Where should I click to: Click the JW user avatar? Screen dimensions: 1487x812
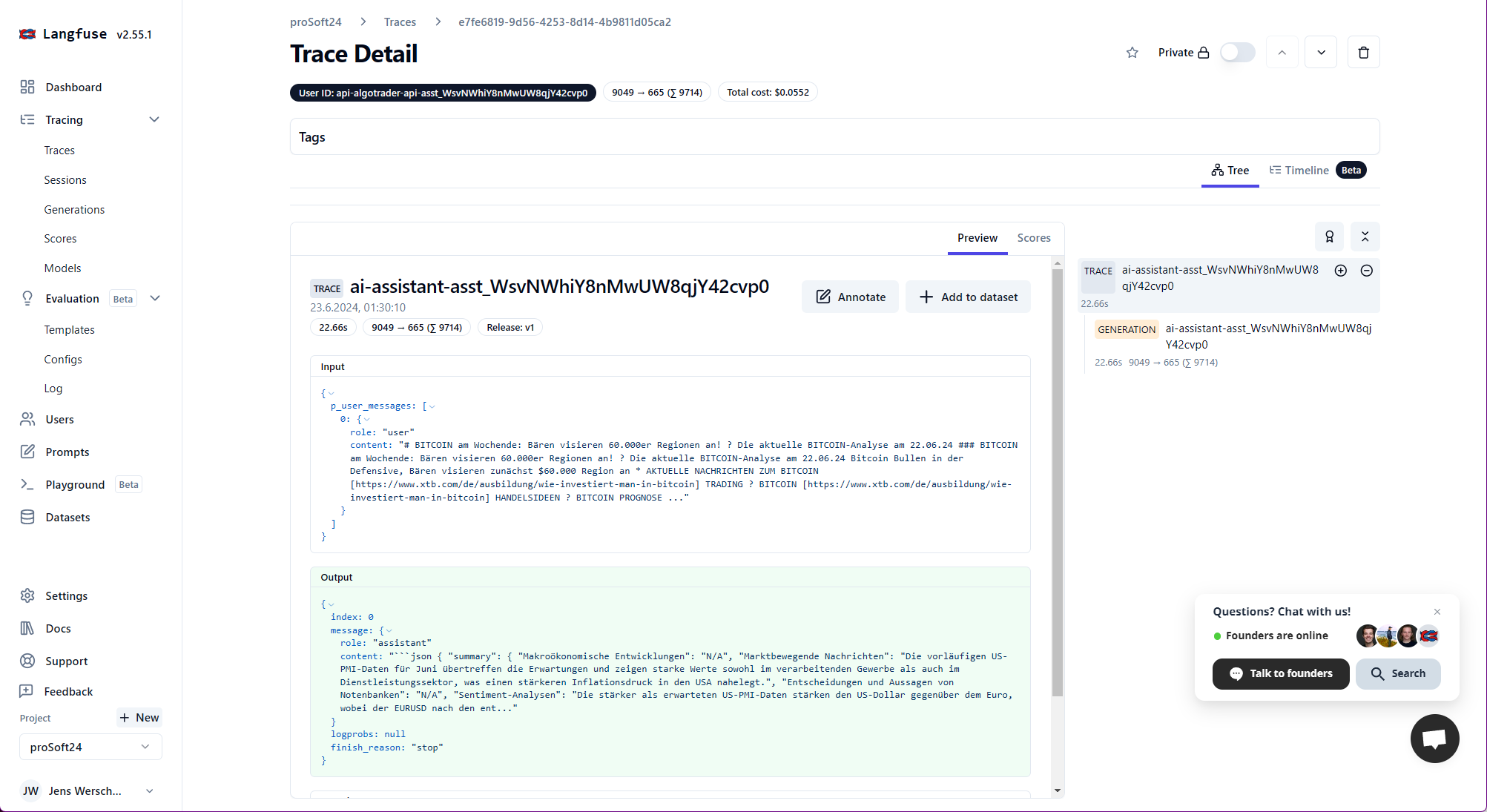30,790
